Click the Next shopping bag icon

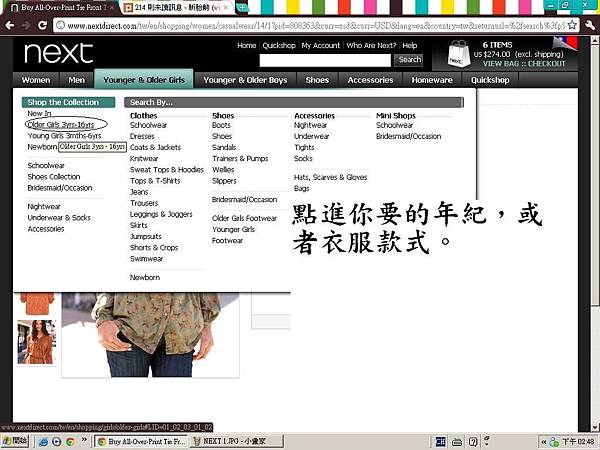point(459,54)
